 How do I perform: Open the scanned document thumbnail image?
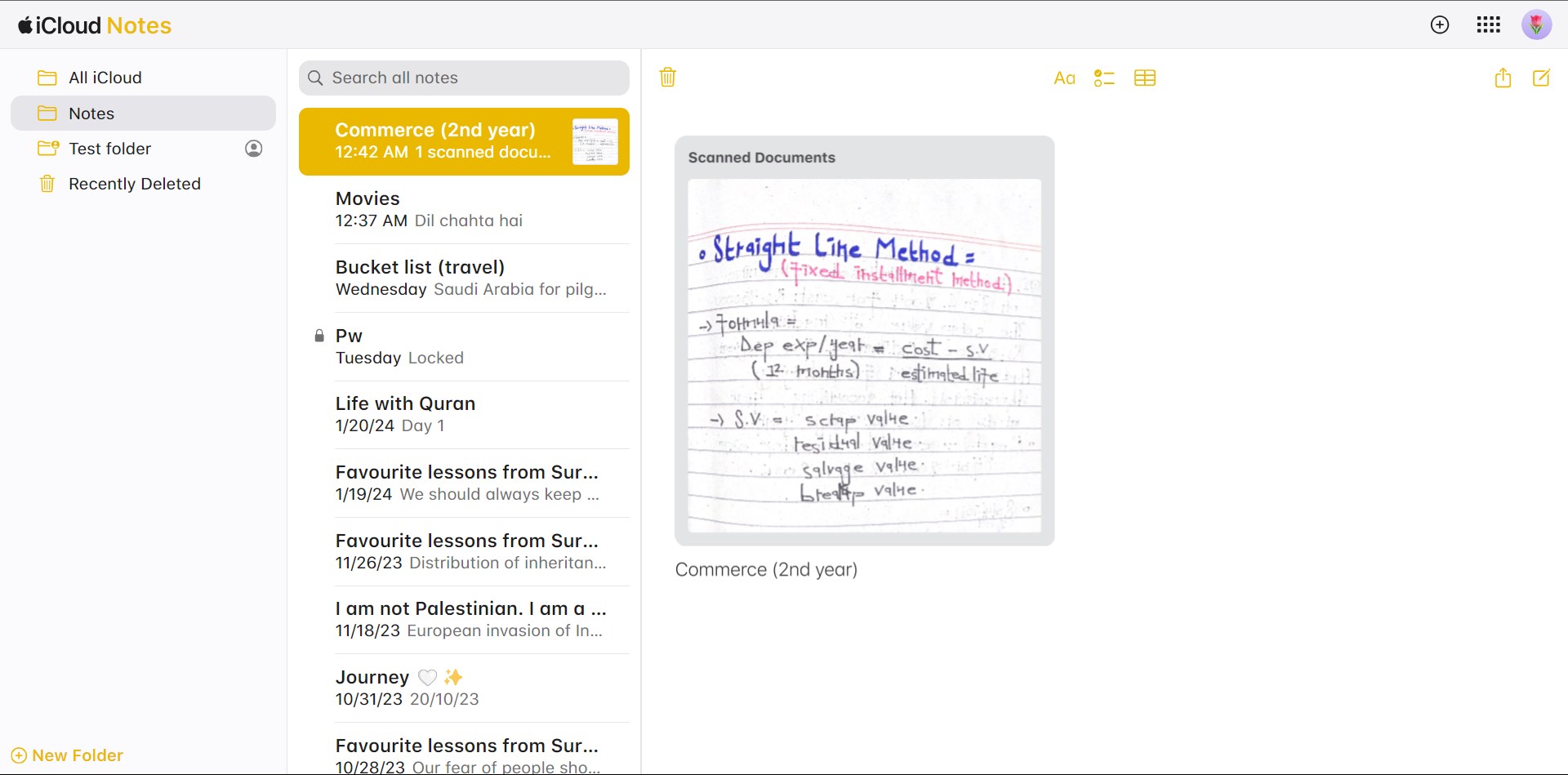864,355
